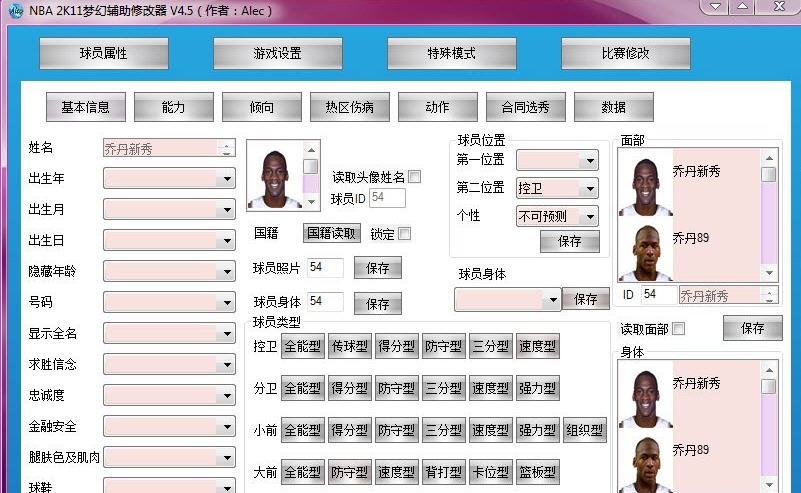
Task: Save the 球员位置 settings
Action: (570, 241)
